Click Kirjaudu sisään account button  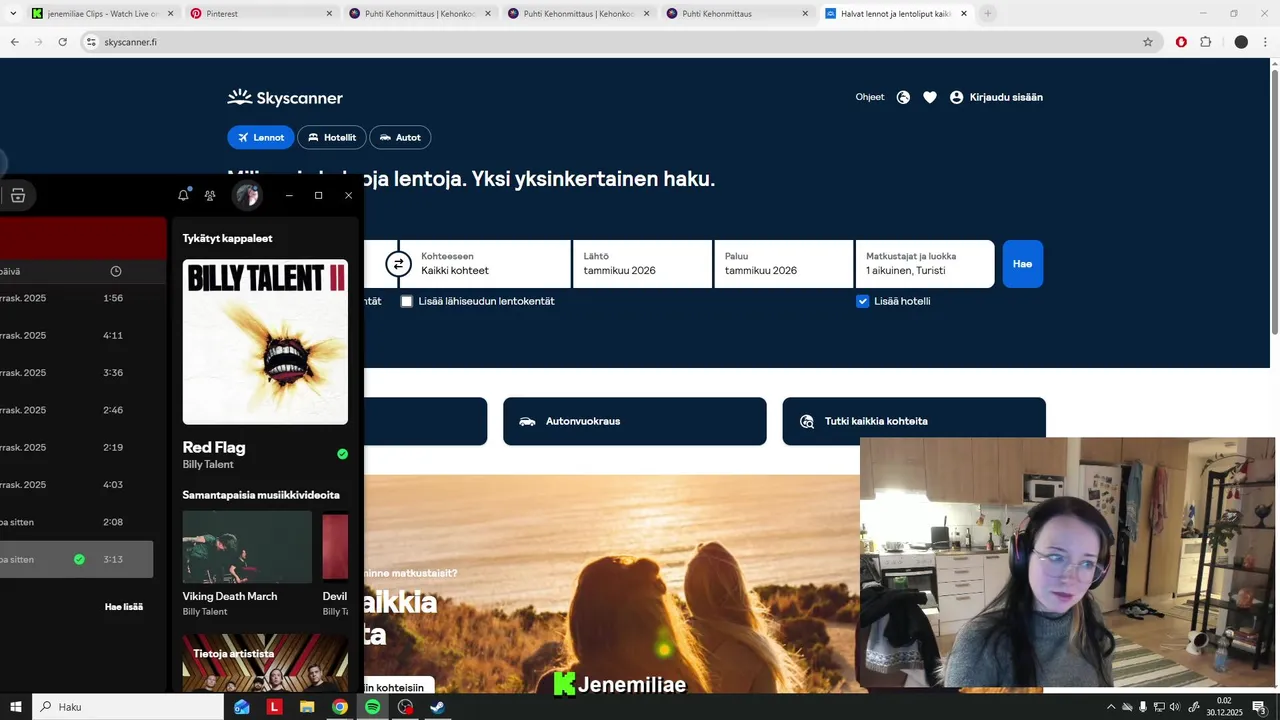click(x=996, y=97)
